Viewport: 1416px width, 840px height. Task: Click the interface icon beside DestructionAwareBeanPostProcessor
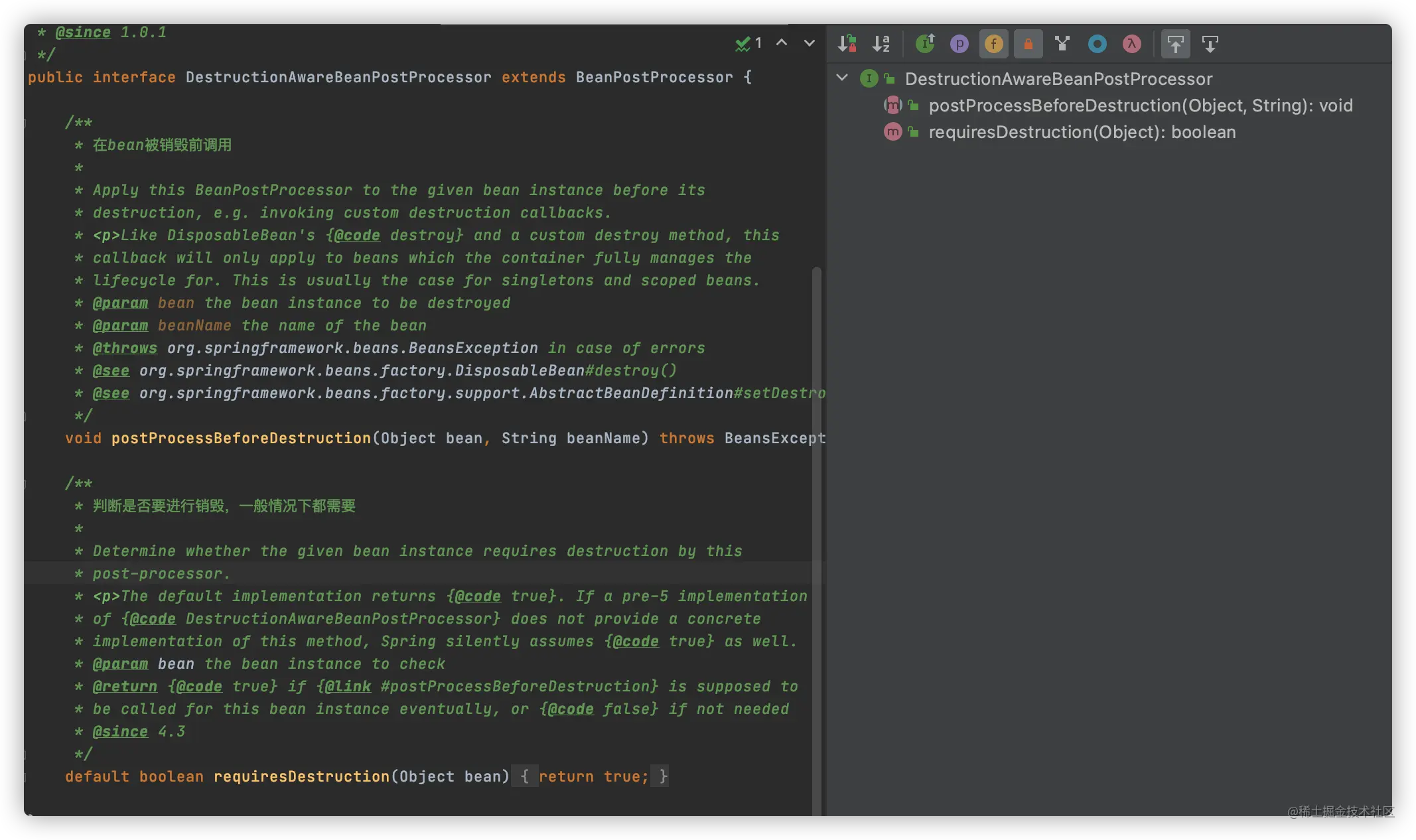[x=869, y=78]
